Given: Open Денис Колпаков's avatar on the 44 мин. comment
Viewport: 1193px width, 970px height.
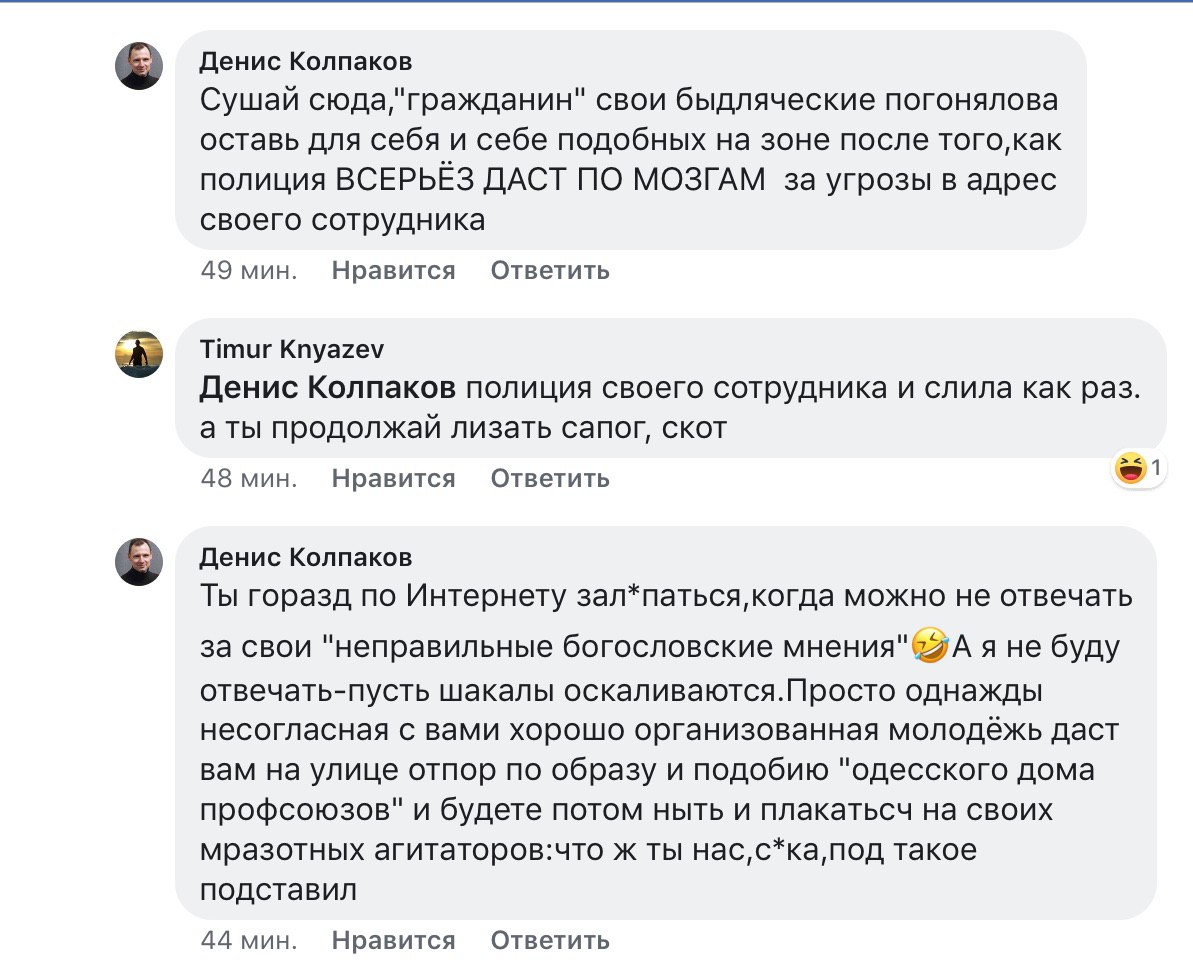Looking at the screenshot, I should 138,562.
